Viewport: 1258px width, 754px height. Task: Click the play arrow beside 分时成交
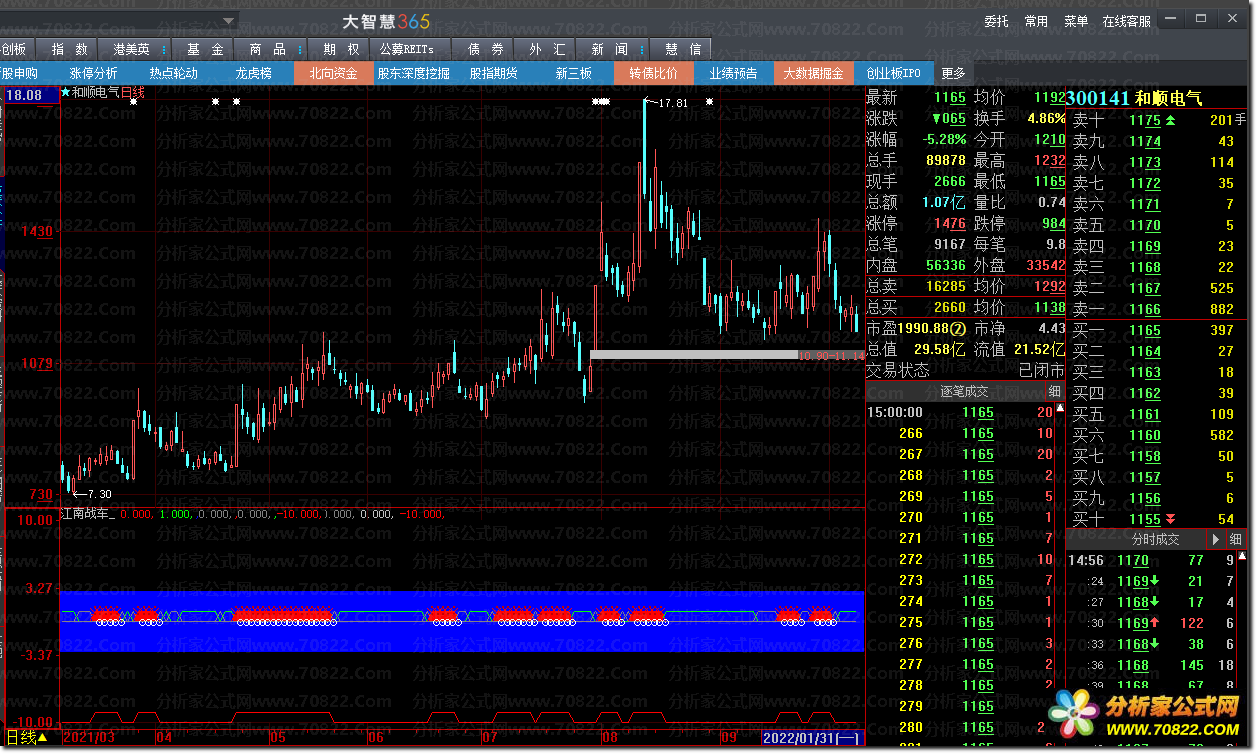[x=1217, y=539]
